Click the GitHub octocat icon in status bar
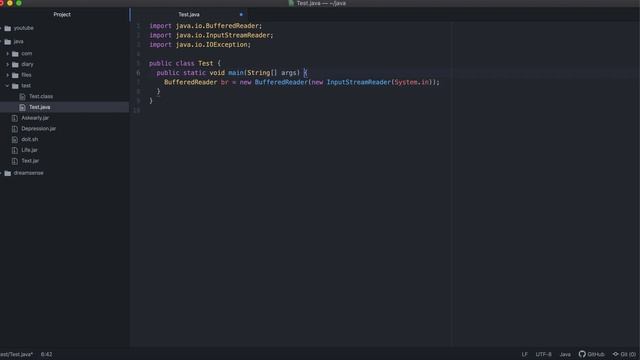The height and width of the screenshot is (360, 640). (582, 354)
